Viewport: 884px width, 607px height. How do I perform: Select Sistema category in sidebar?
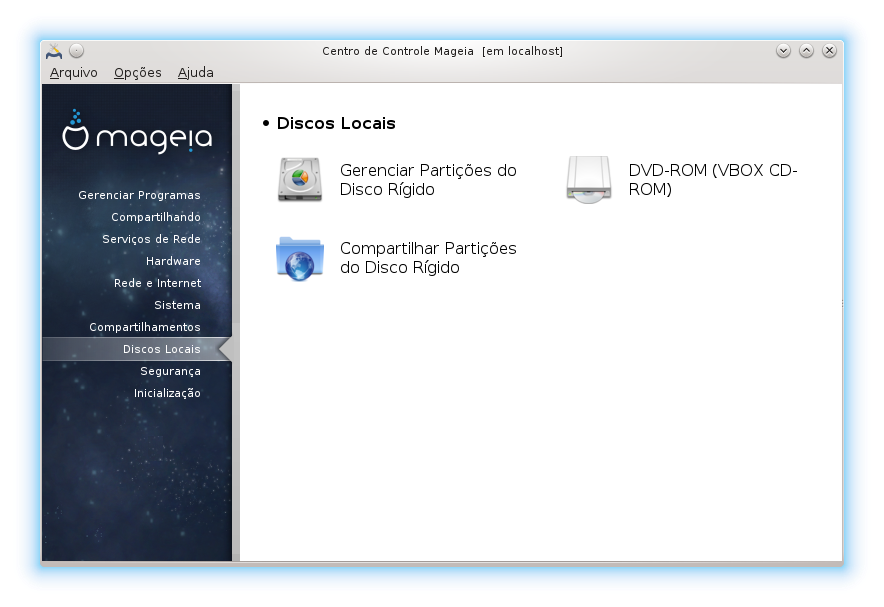(177, 305)
